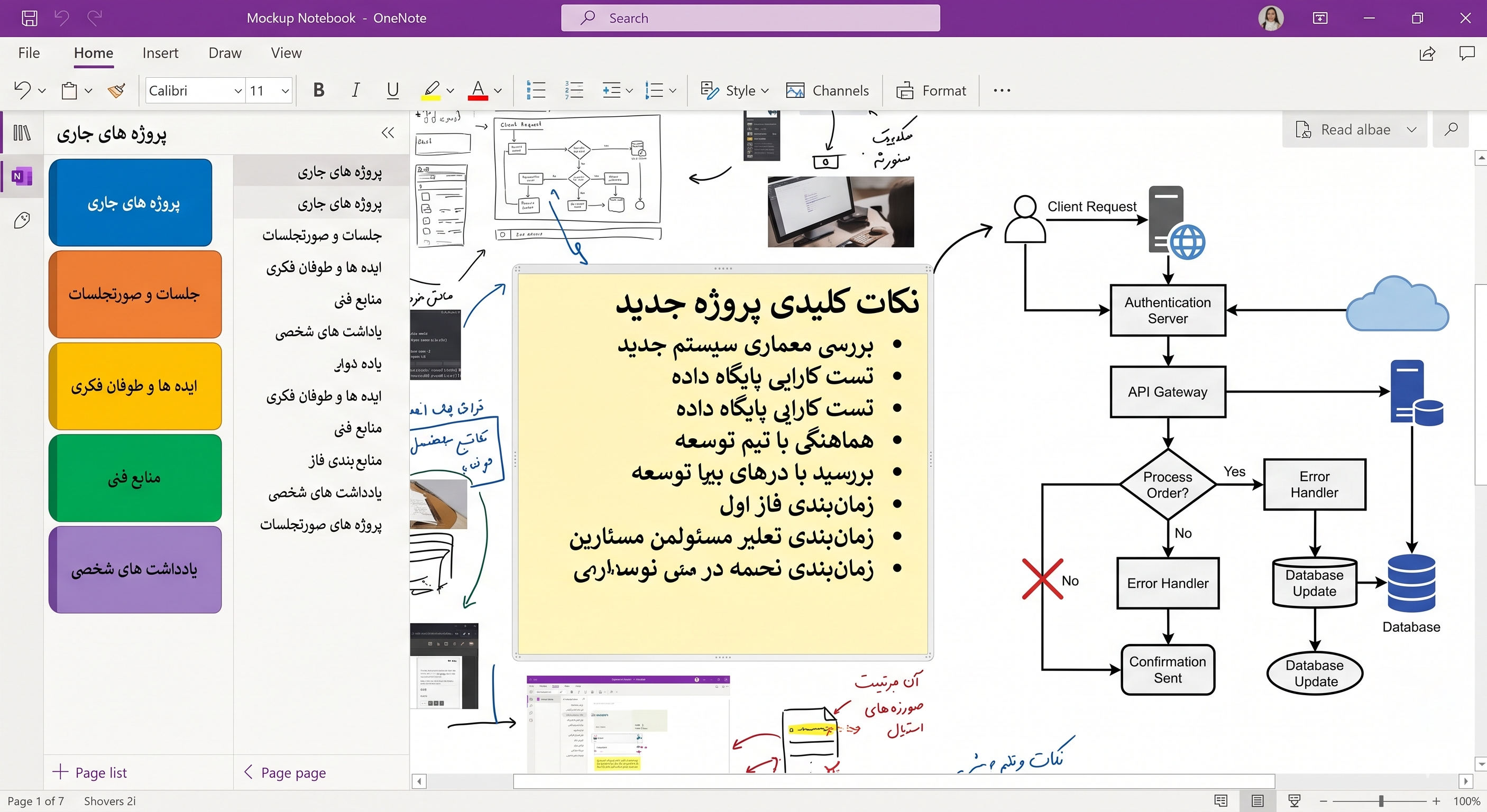Viewport: 1487px width, 812px height.
Task: Select page پروژه های صورتجلسات
Action: click(x=322, y=524)
